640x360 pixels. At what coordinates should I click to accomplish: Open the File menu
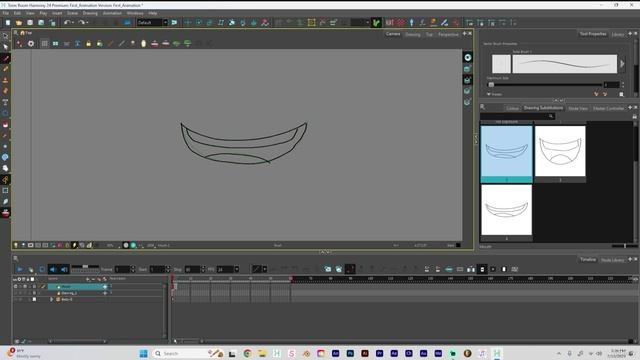tap(6, 13)
